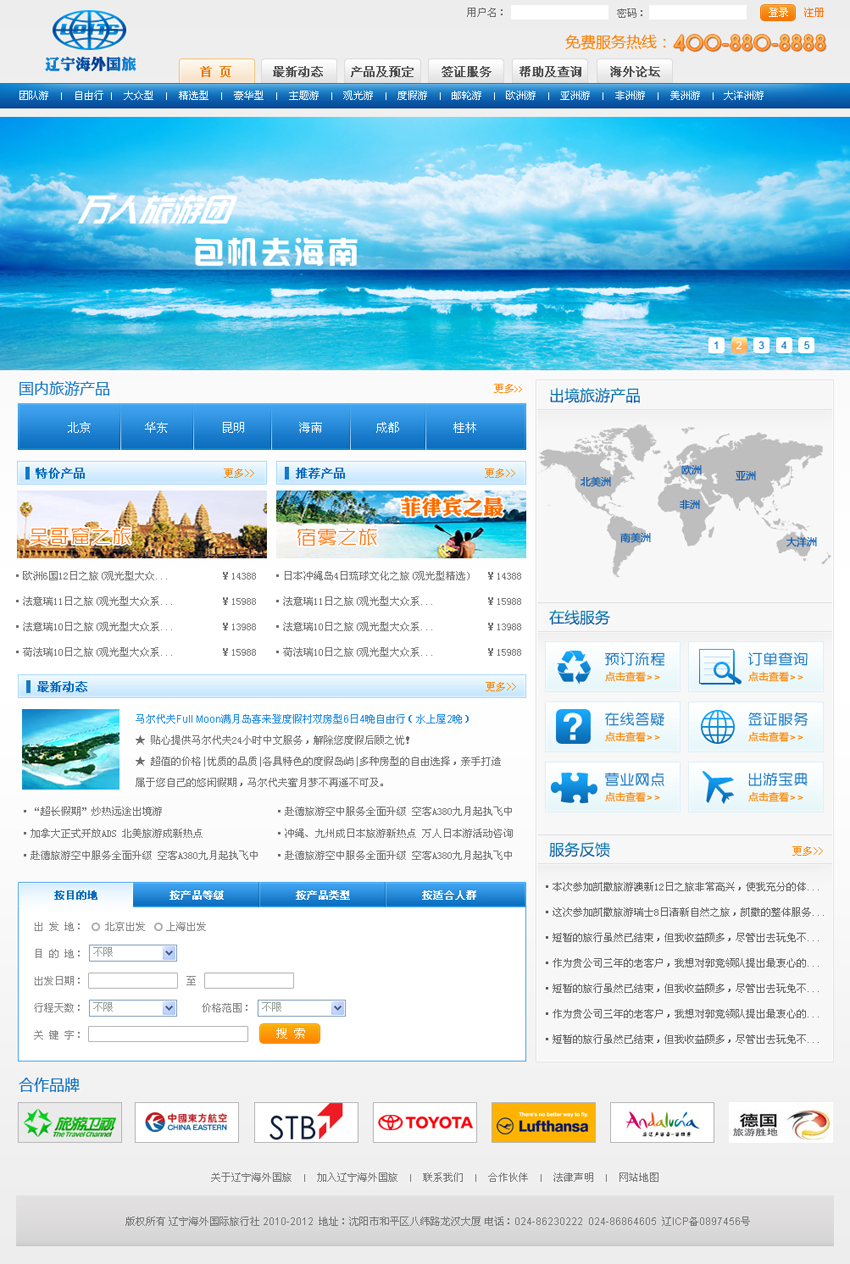This screenshot has height=1264, width=850.
Task: Open the 签证服务 navigation menu item
Action: pyautogui.click(x=467, y=72)
